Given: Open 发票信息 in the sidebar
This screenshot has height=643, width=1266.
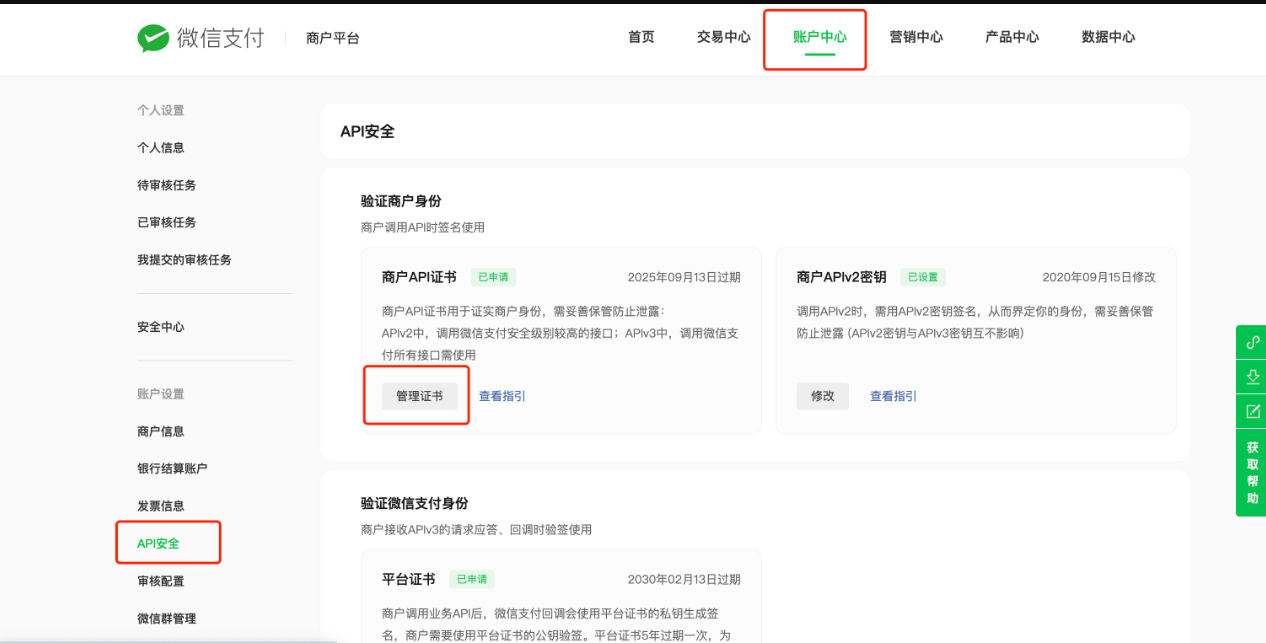Looking at the screenshot, I should click(161, 506).
